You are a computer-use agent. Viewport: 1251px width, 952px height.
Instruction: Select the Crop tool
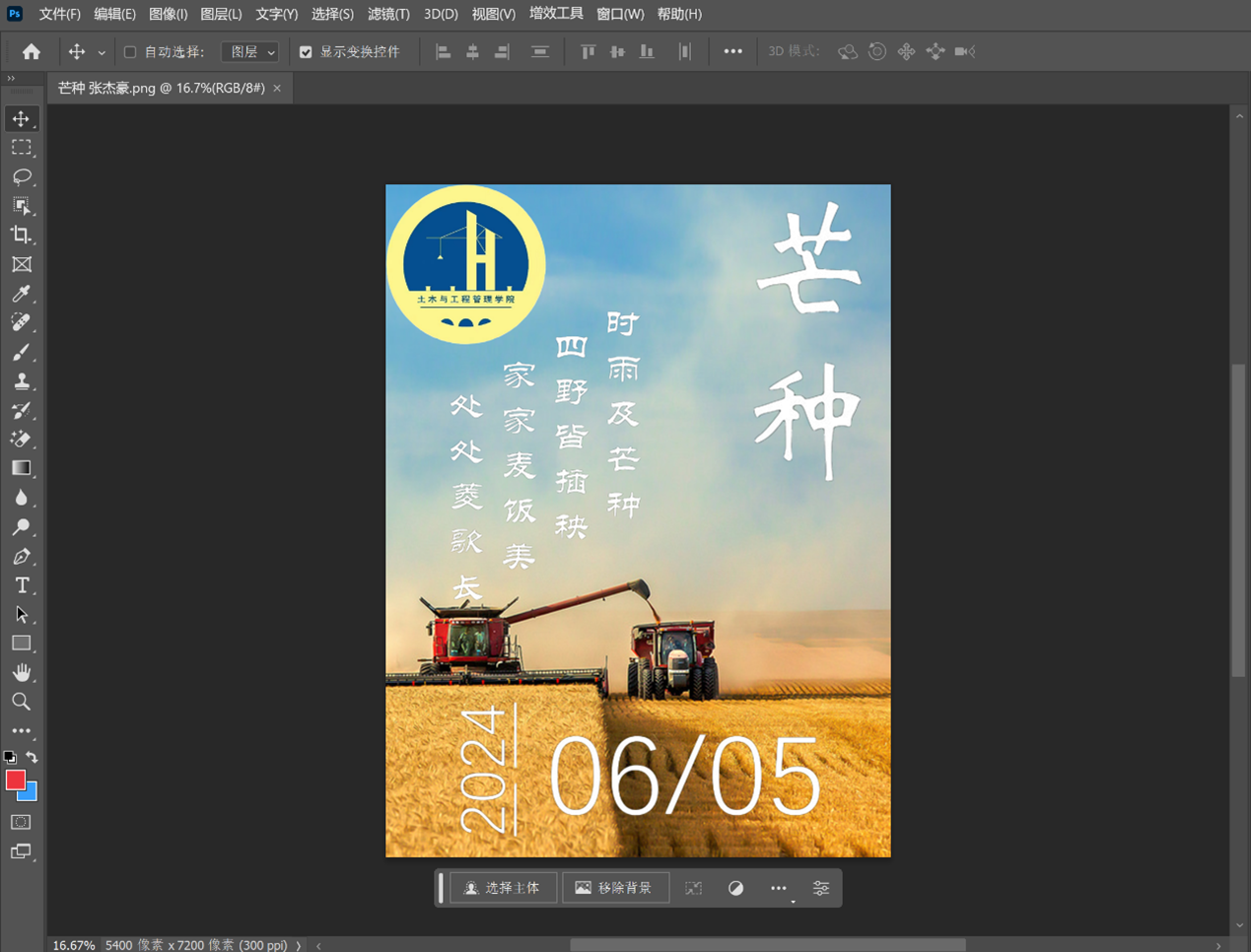[21, 236]
